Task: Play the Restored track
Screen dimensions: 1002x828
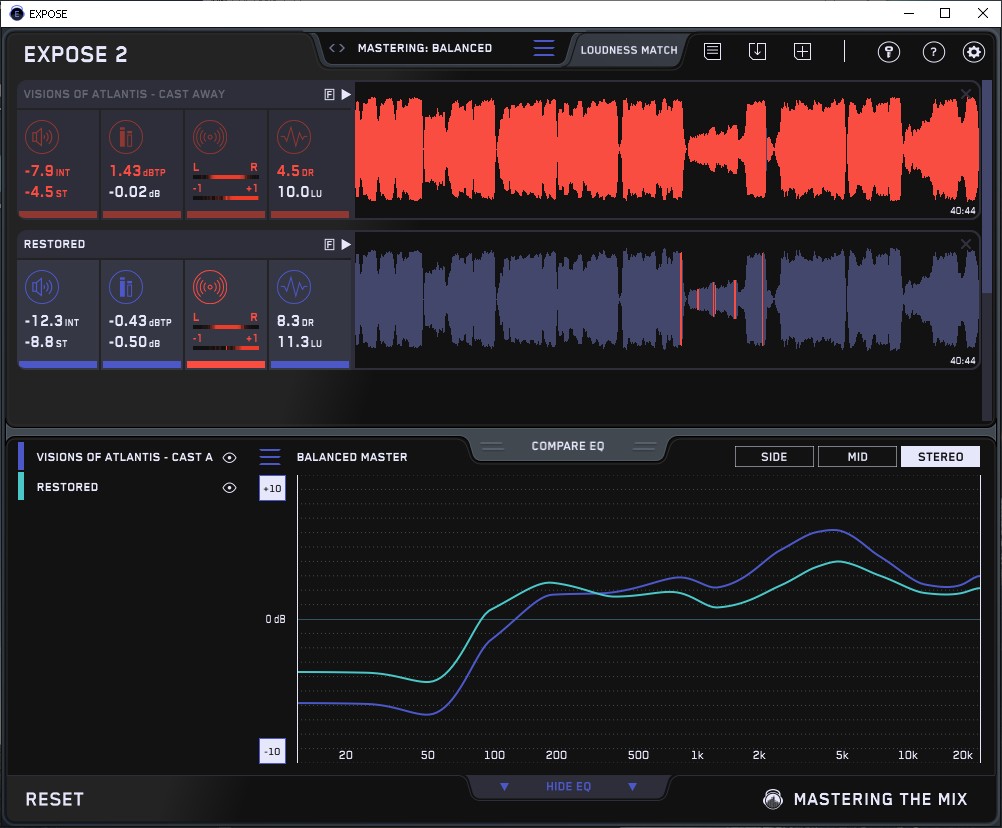Action: point(346,245)
